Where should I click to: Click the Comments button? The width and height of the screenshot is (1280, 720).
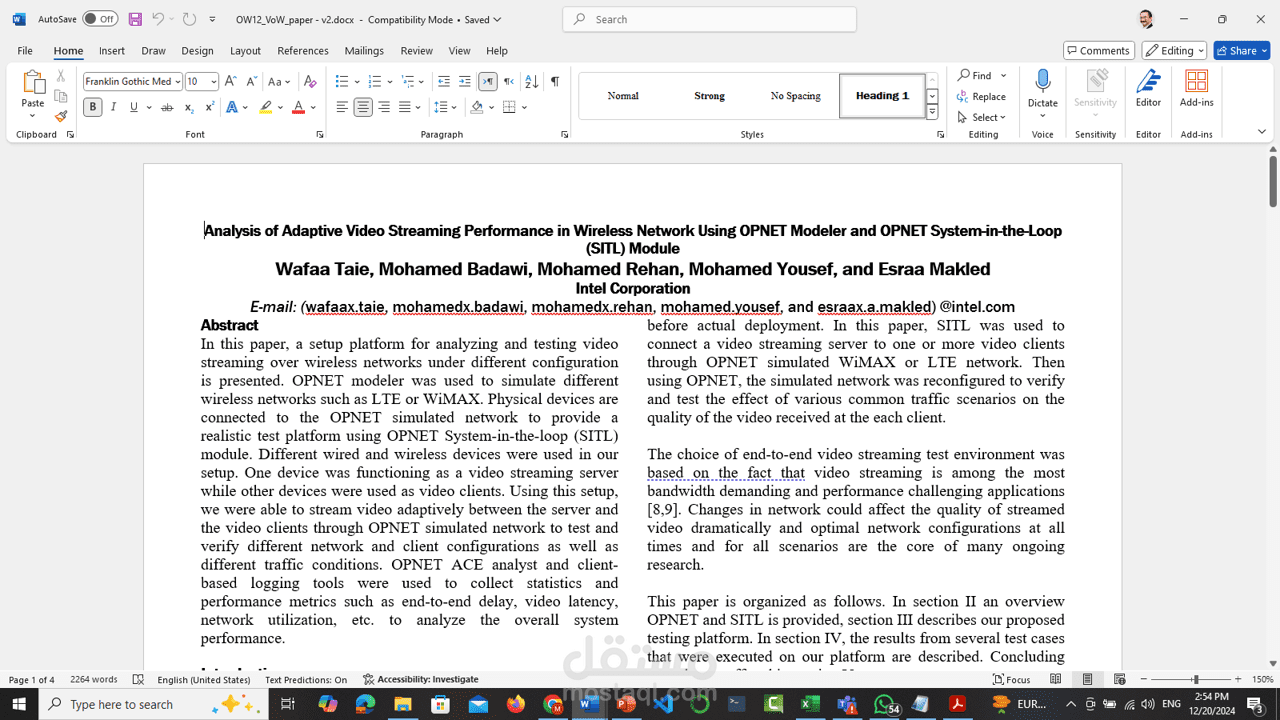coord(1098,50)
